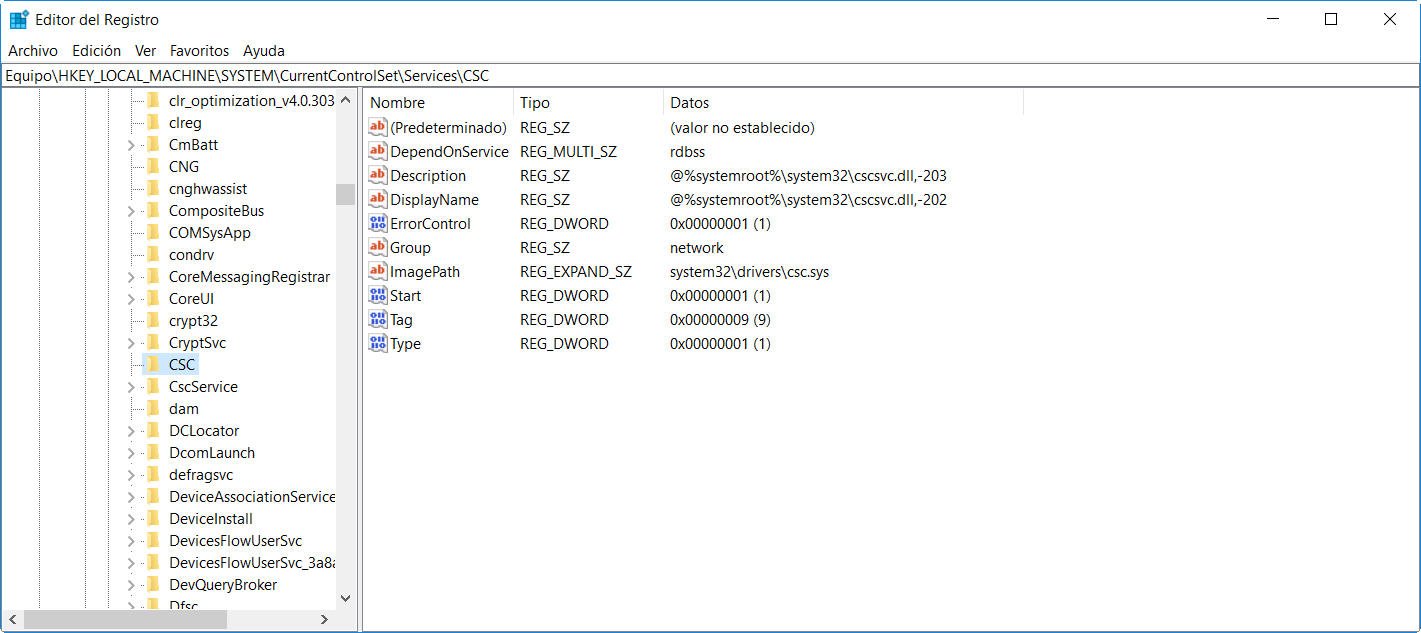Expand the DCLocator tree node
Image resolution: width=1421 pixels, height=633 pixels.
(x=131, y=431)
